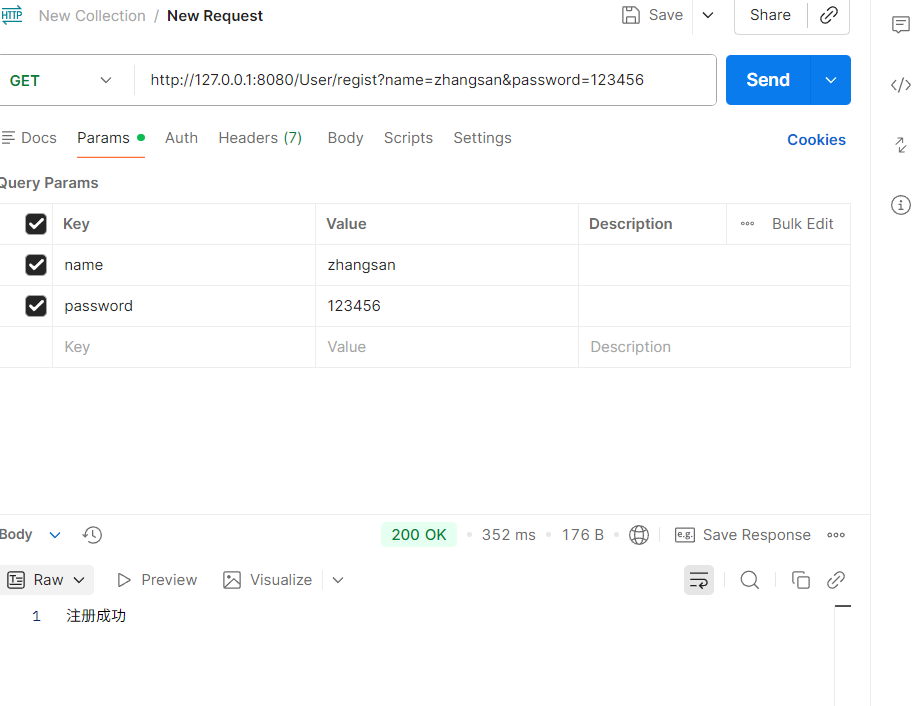Copy request link via chain icon
Screen dimensions: 912x706
[x=829, y=15]
